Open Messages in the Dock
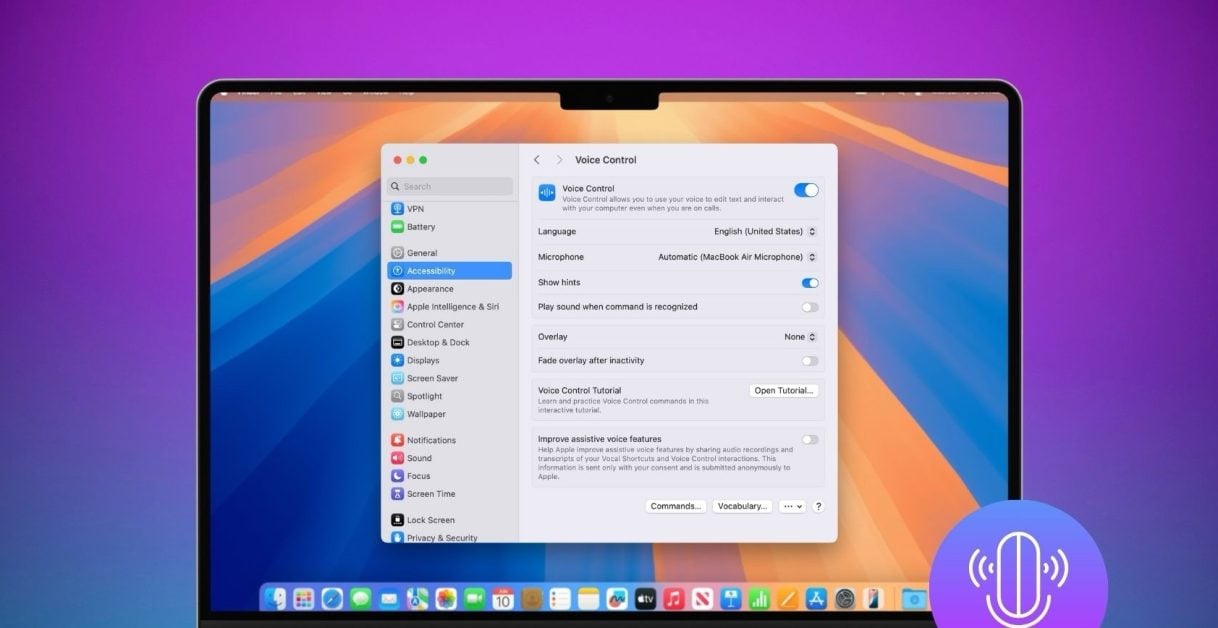Viewport: 1218px width, 628px height. click(361, 599)
